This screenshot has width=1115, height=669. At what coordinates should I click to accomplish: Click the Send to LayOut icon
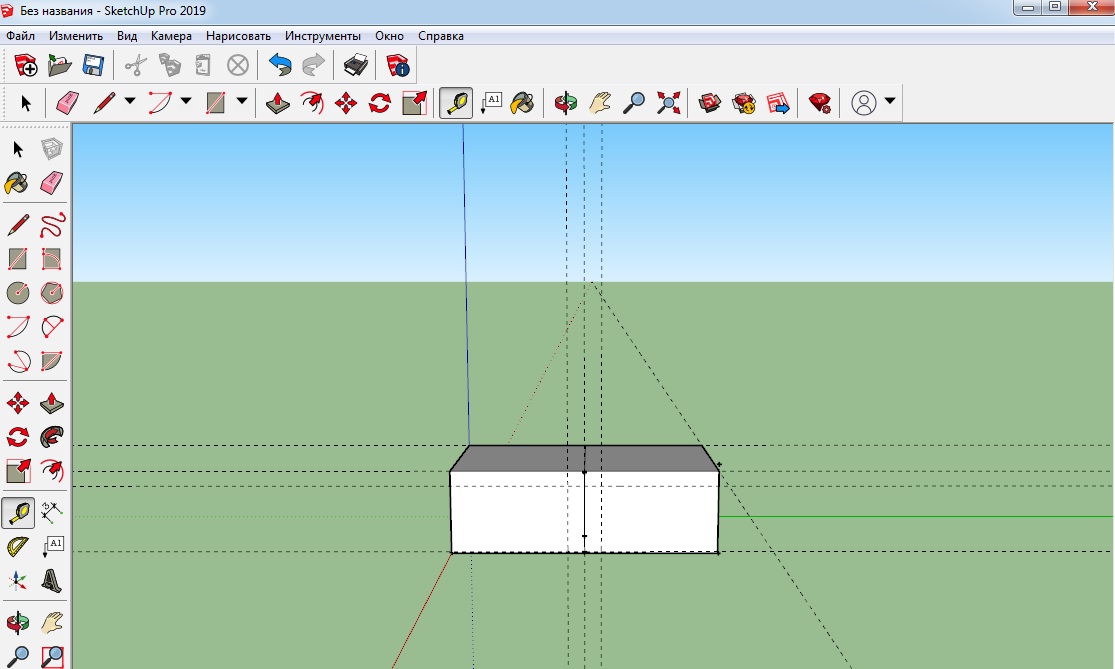coord(778,103)
